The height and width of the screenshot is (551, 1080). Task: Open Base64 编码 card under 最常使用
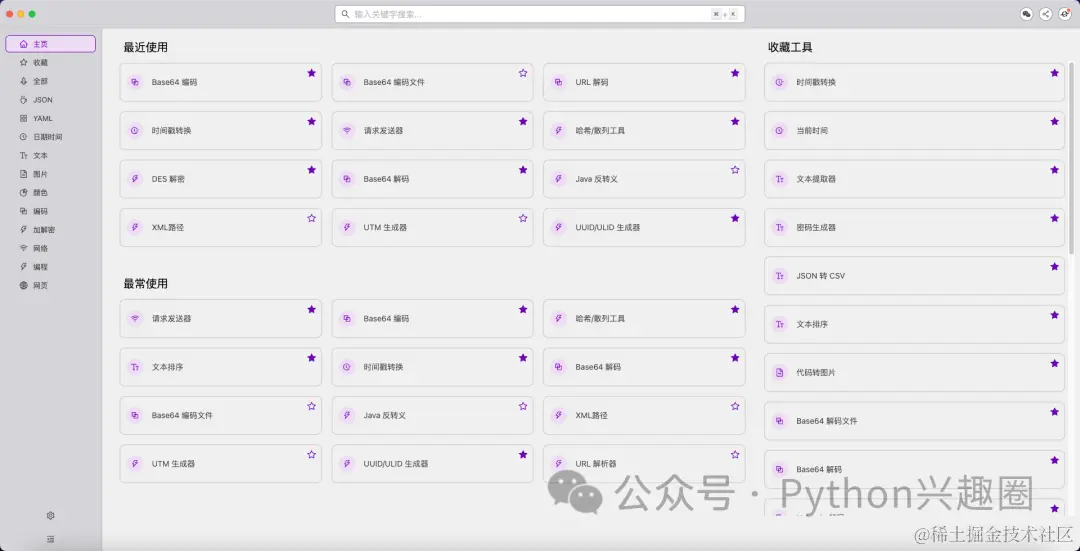433,319
